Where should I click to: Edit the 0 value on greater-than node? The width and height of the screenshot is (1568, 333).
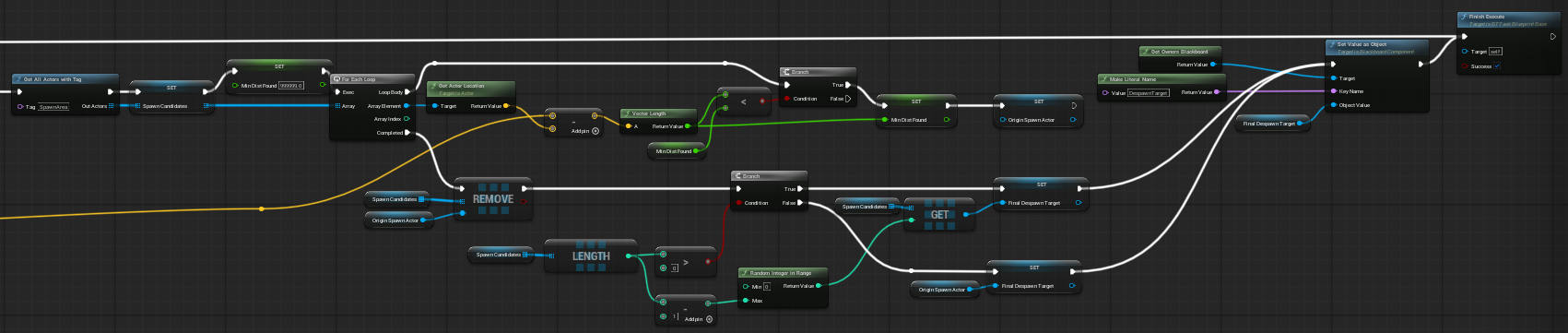(x=675, y=268)
